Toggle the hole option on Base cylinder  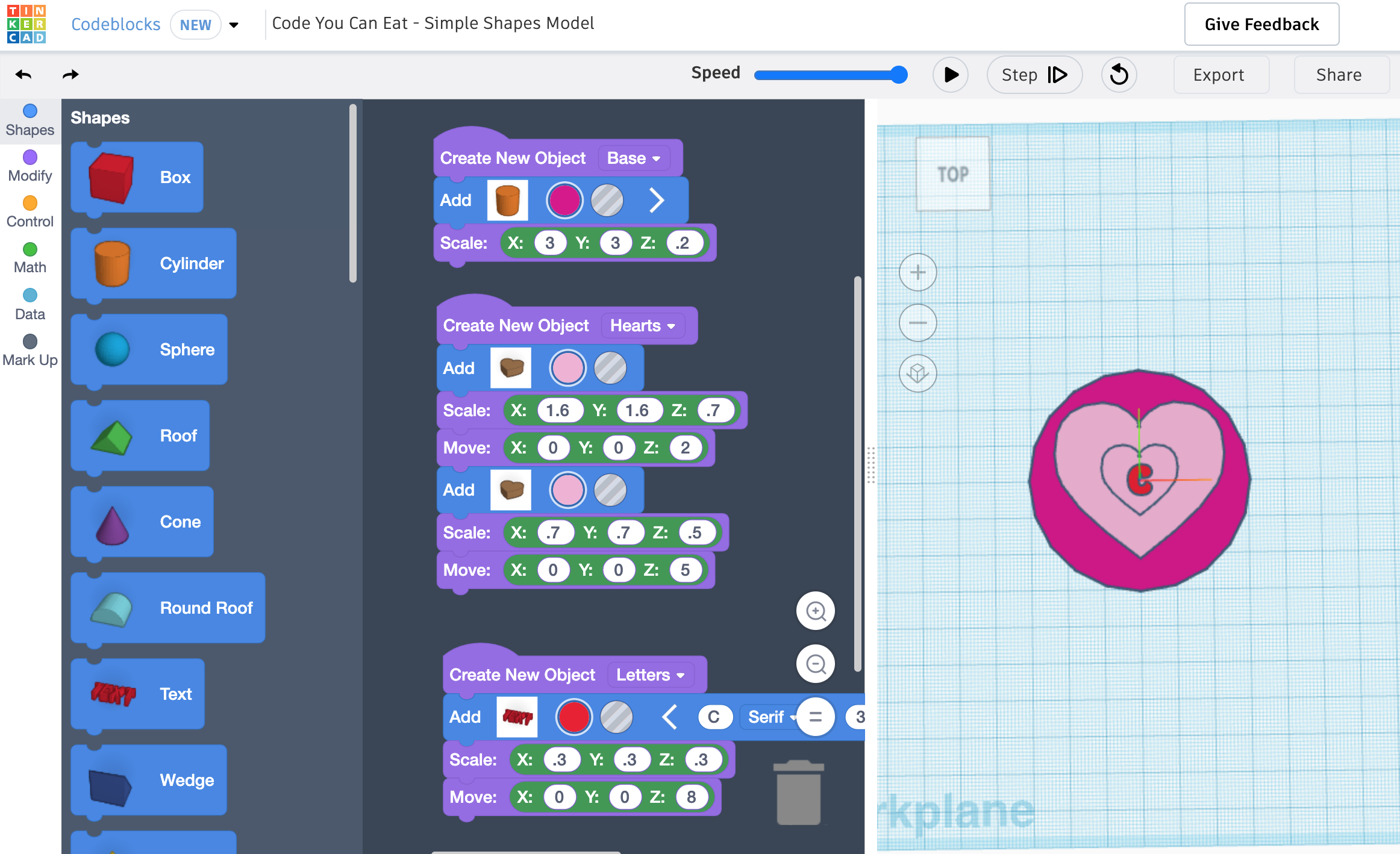click(x=607, y=201)
